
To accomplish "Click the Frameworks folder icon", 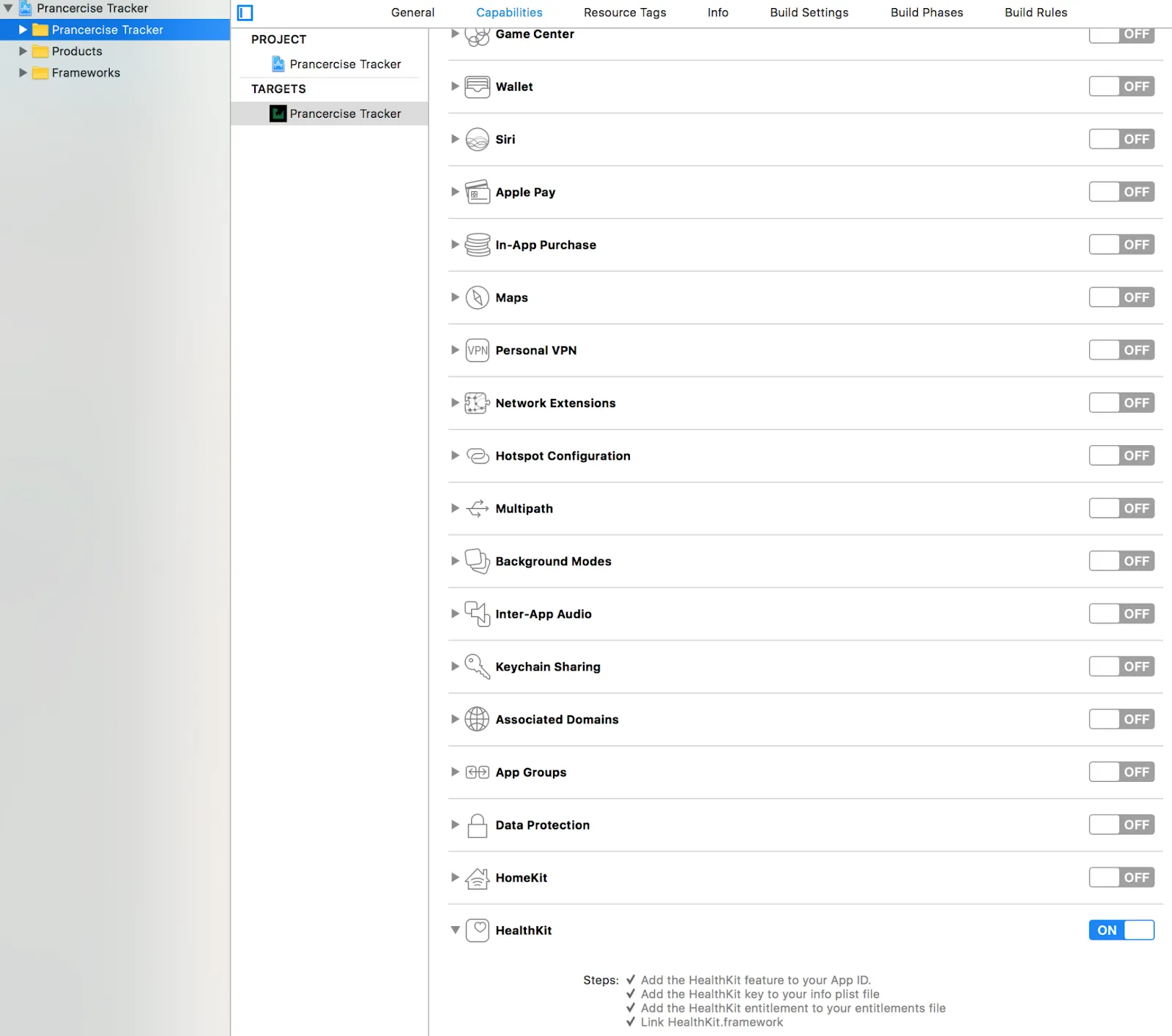I will click(x=40, y=72).
